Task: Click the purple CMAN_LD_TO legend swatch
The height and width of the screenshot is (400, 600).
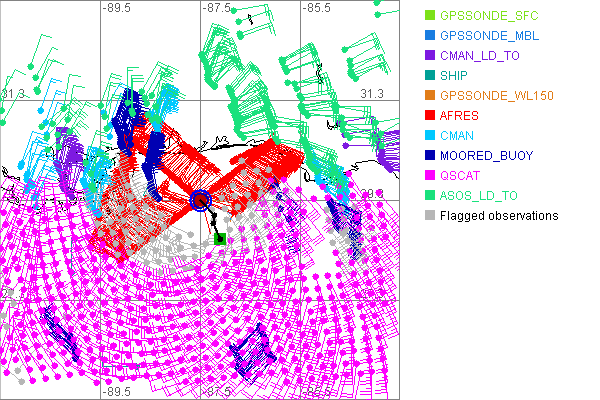Action: [430, 56]
